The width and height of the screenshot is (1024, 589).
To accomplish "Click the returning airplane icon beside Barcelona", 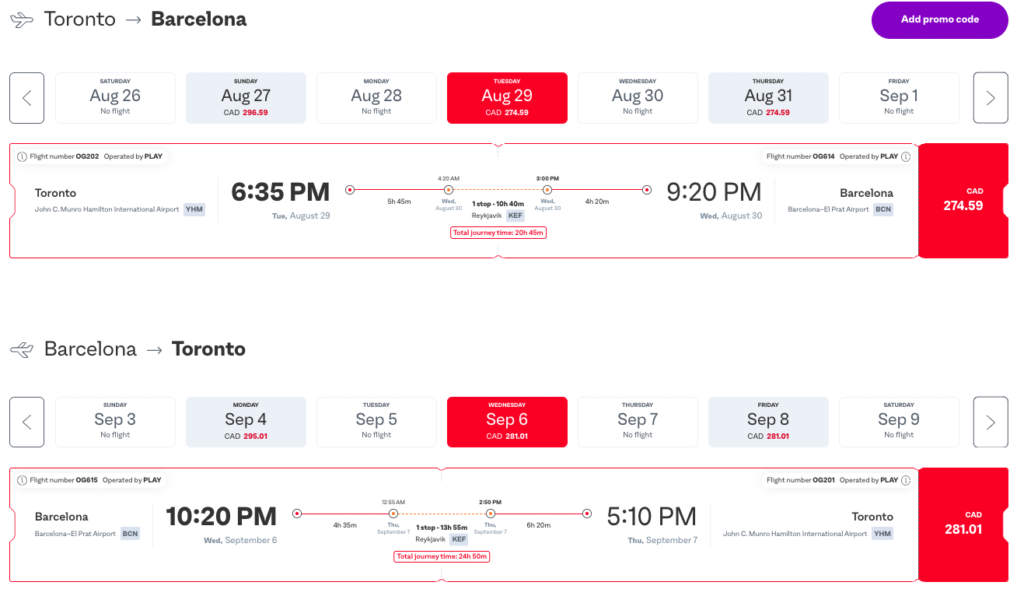I will coord(21,349).
